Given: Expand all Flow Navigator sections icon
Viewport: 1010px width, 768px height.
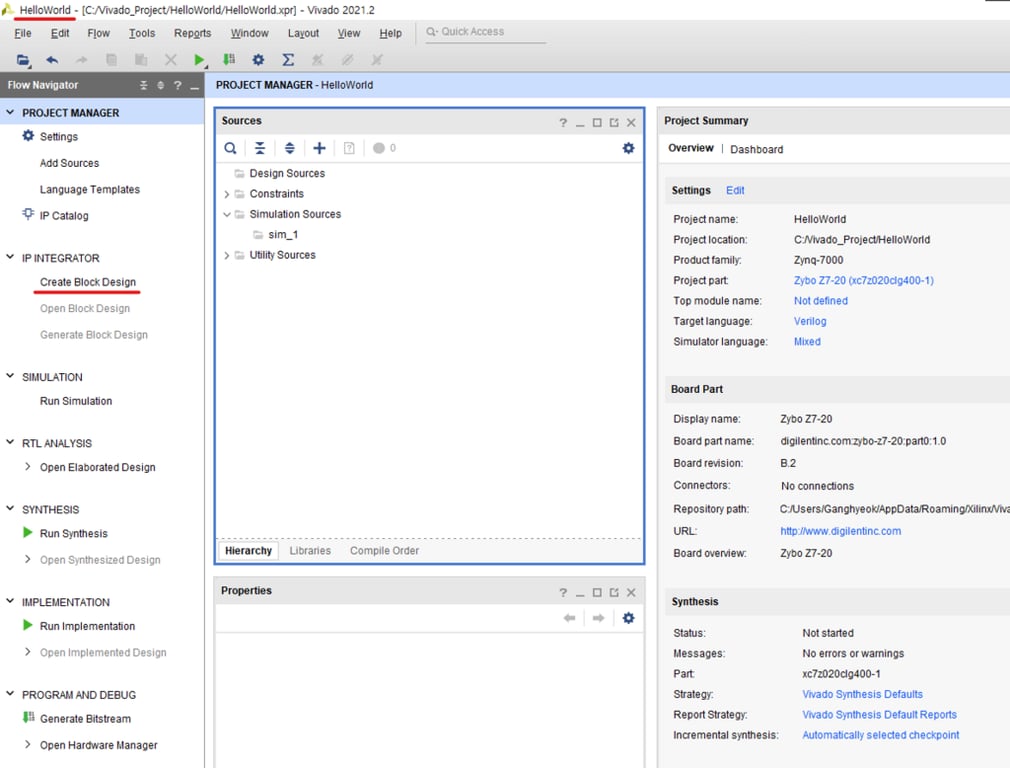Looking at the screenshot, I should tap(160, 85).
